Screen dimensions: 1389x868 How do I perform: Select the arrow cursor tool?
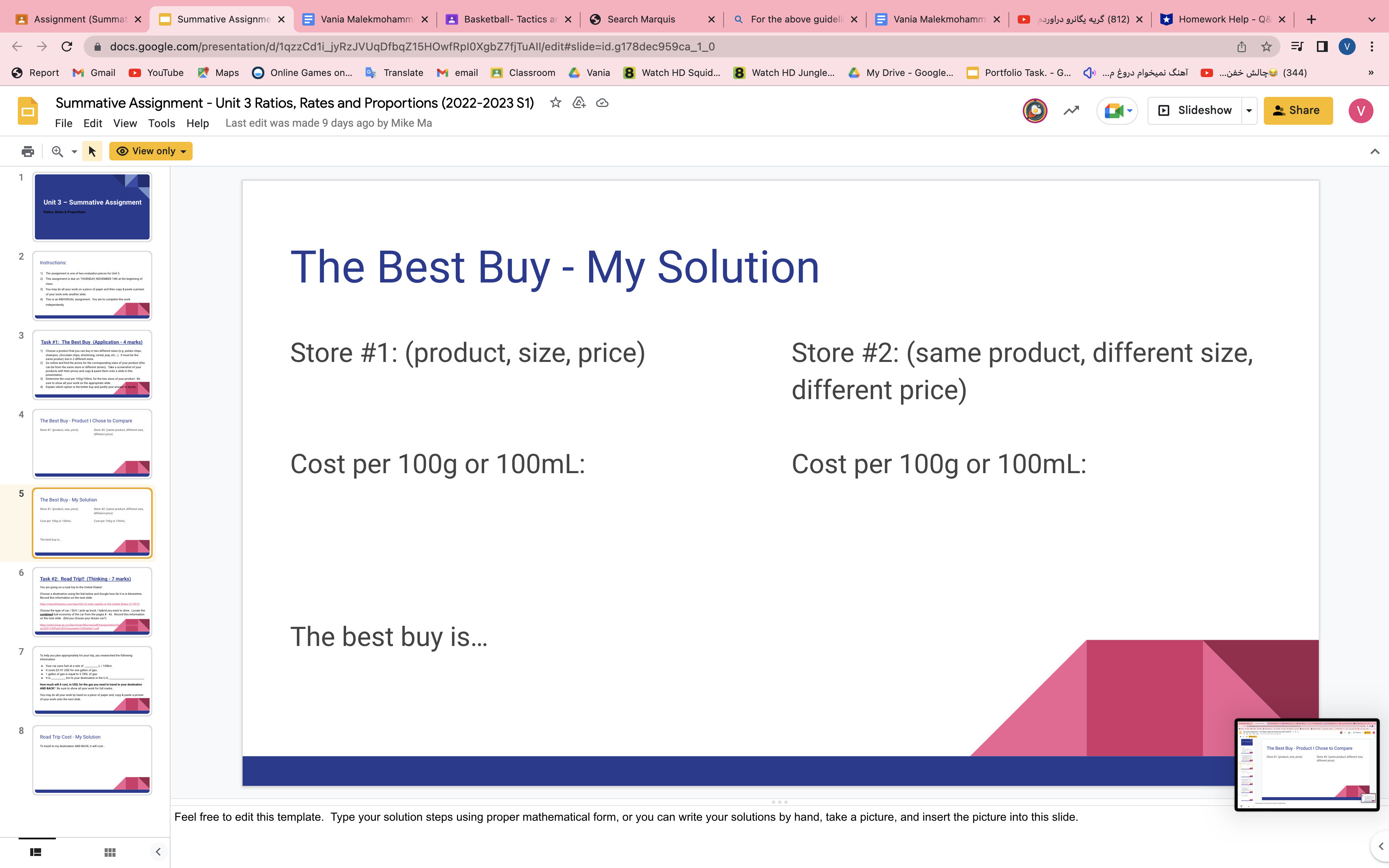coord(92,152)
